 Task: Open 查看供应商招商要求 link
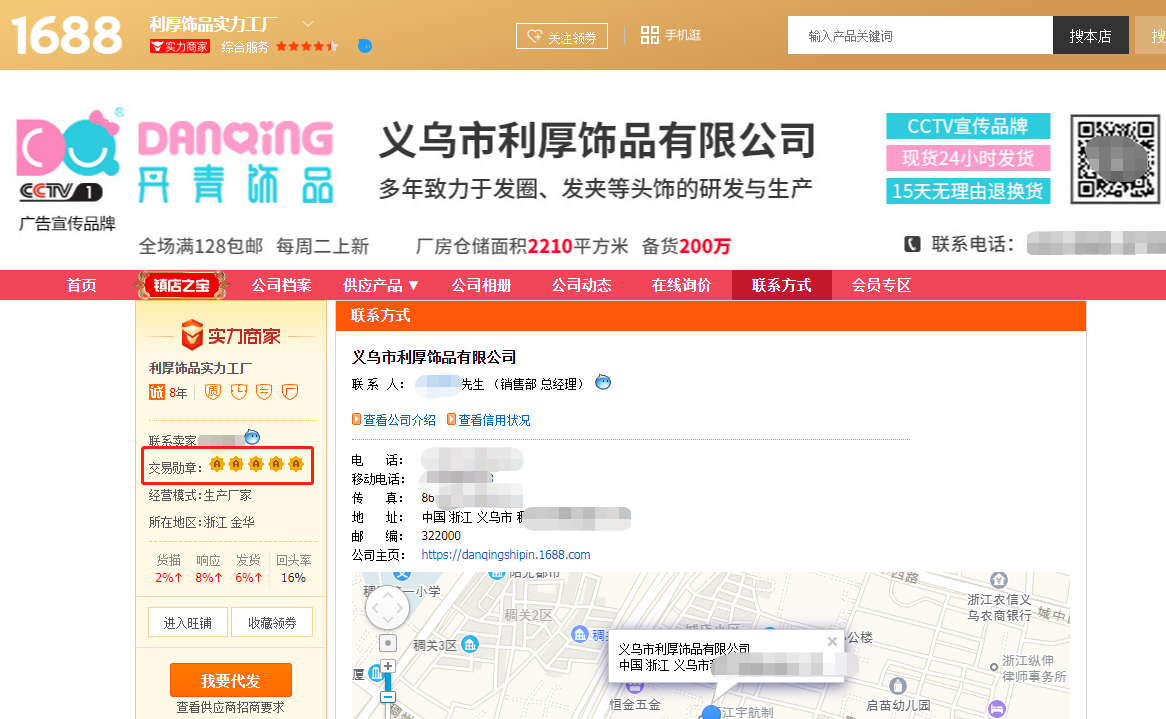tap(231, 707)
